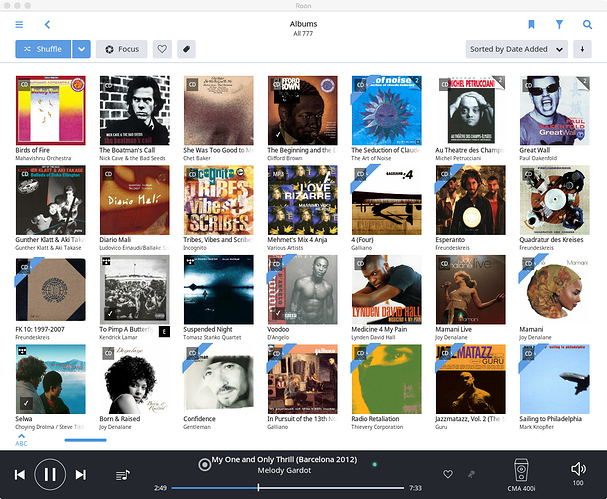Click the Esperanto album title
This screenshot has height=499, width=607.
click(450, 240)
